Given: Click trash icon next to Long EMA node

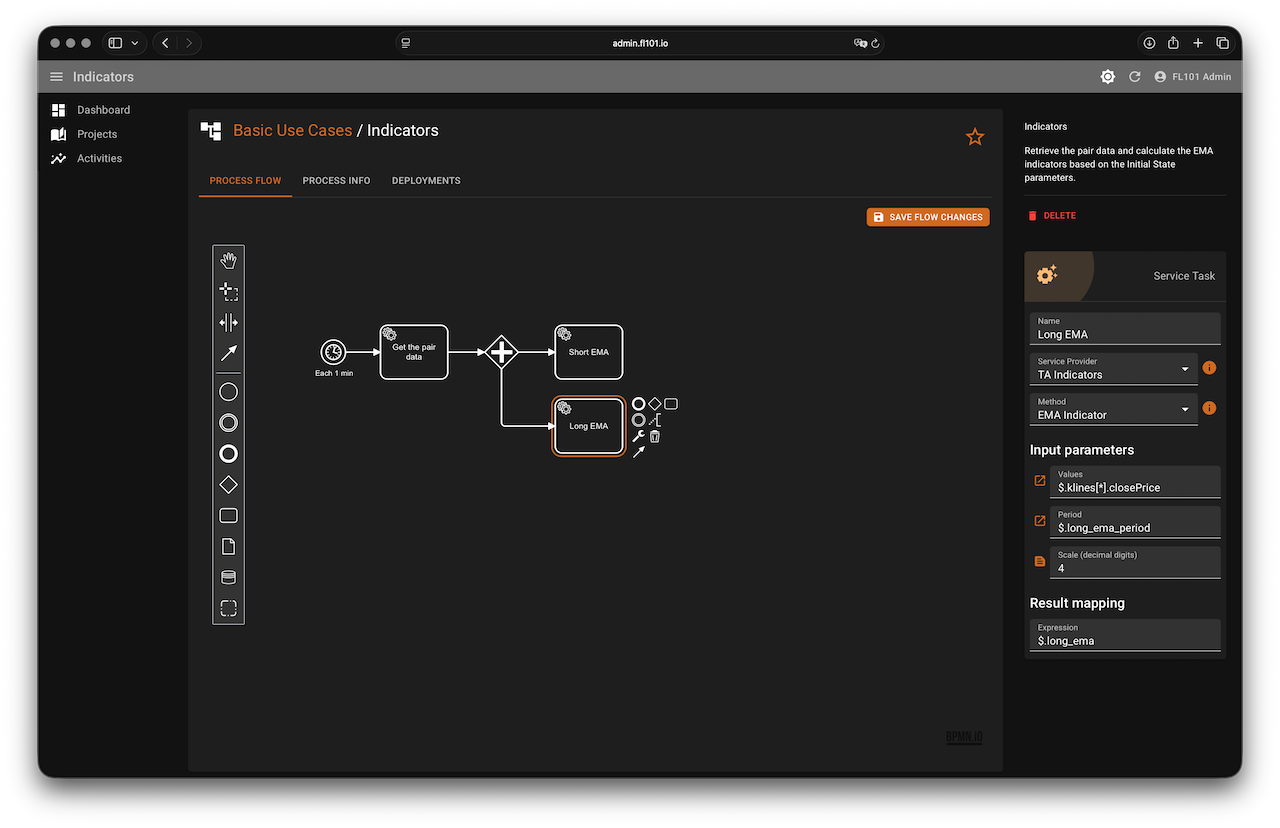Looking at the screenshot, I should [655, 436].
